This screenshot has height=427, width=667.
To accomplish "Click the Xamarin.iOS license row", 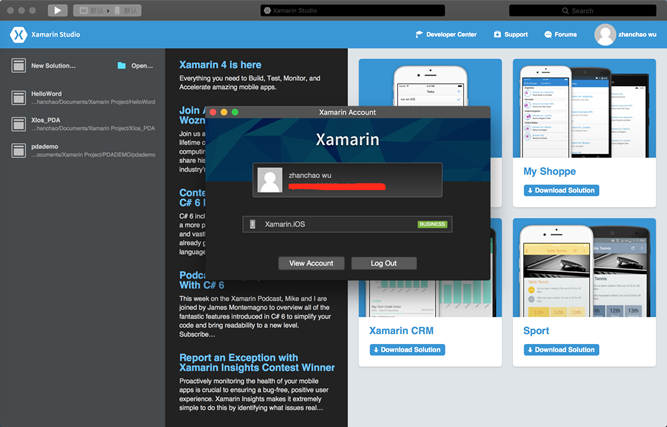I will point(347,224).
